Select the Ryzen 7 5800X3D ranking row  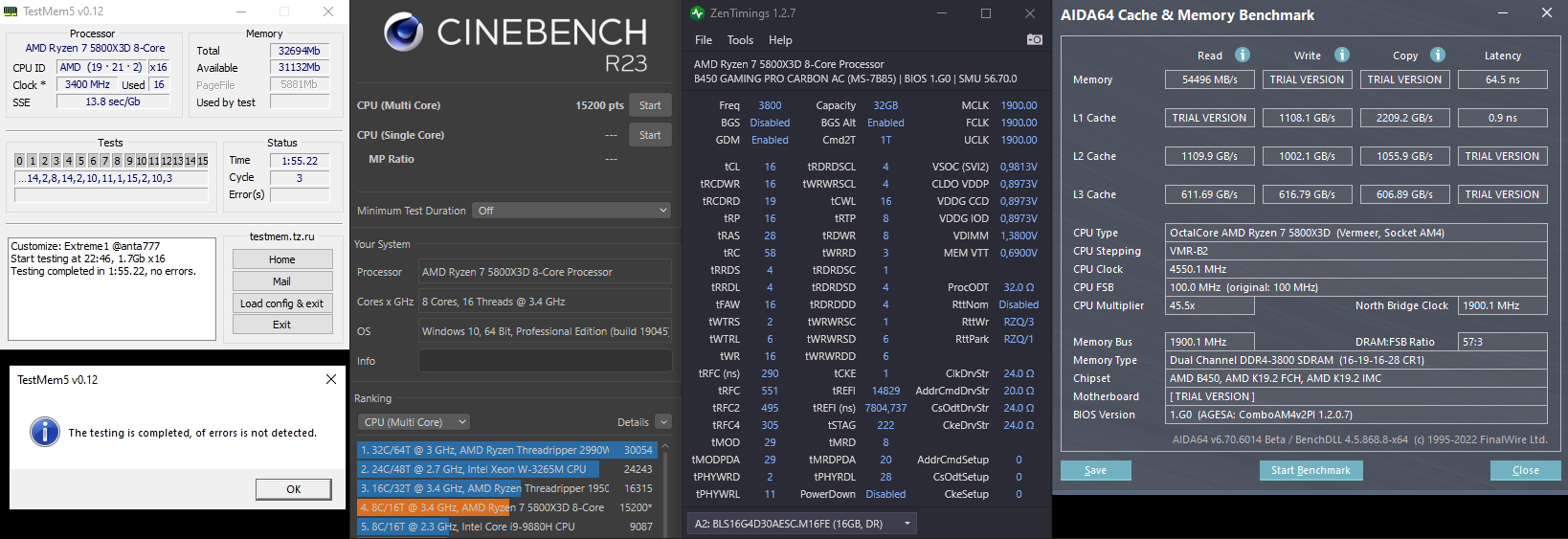pos(506,507)
